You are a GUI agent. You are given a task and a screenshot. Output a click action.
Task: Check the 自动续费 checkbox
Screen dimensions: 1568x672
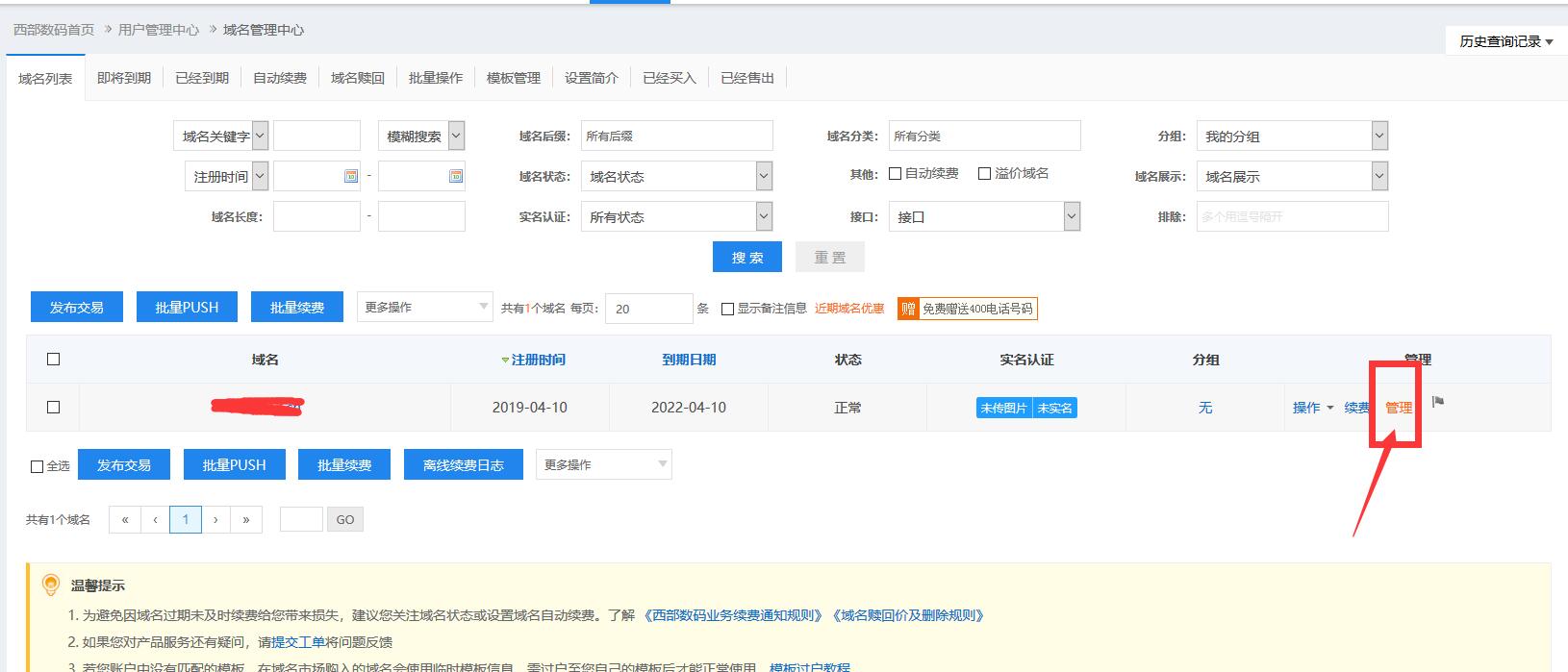[896, 174]
